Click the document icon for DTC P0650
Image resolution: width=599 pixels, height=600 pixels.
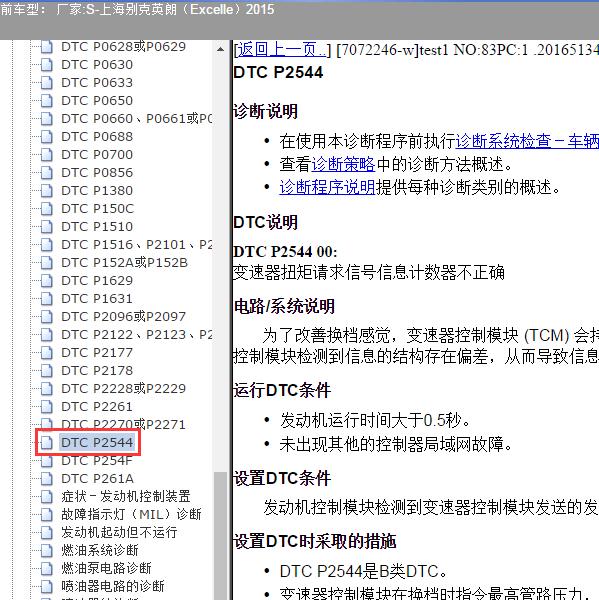[x=46, y=101]
